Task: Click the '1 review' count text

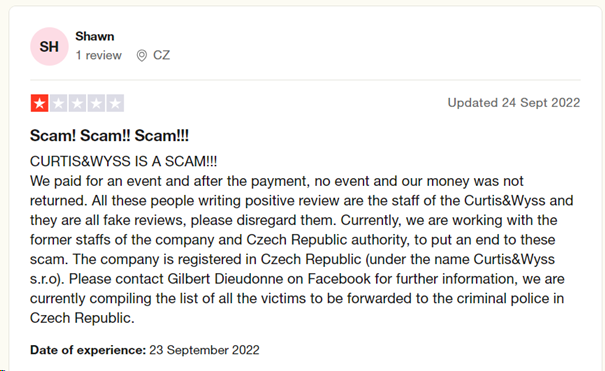Action: [98, 56]
